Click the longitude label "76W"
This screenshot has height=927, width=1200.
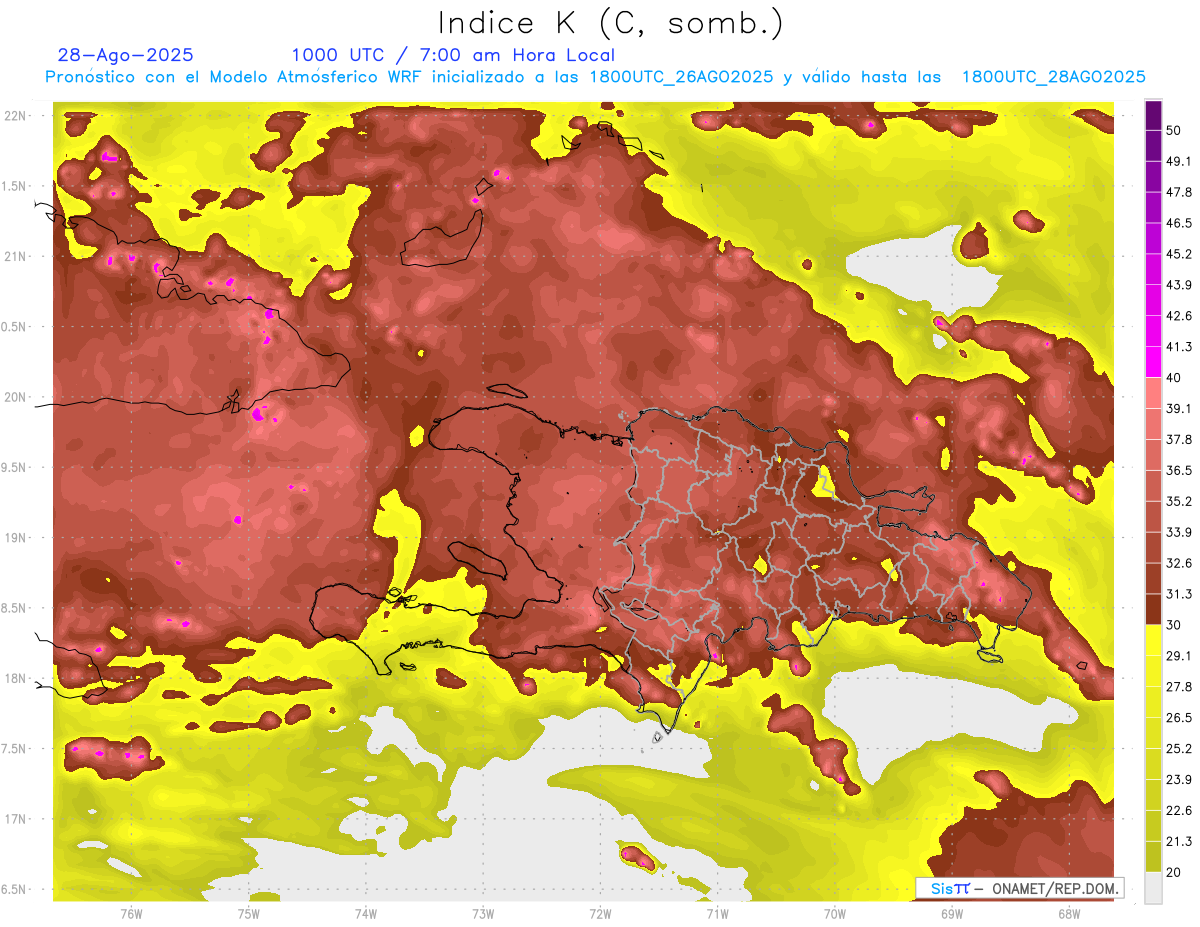[131, 913]
